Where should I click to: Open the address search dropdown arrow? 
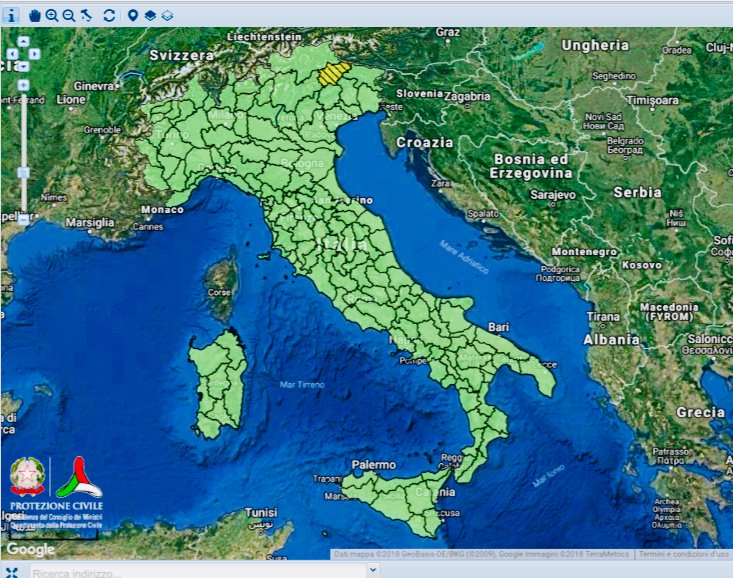(373, 570)
